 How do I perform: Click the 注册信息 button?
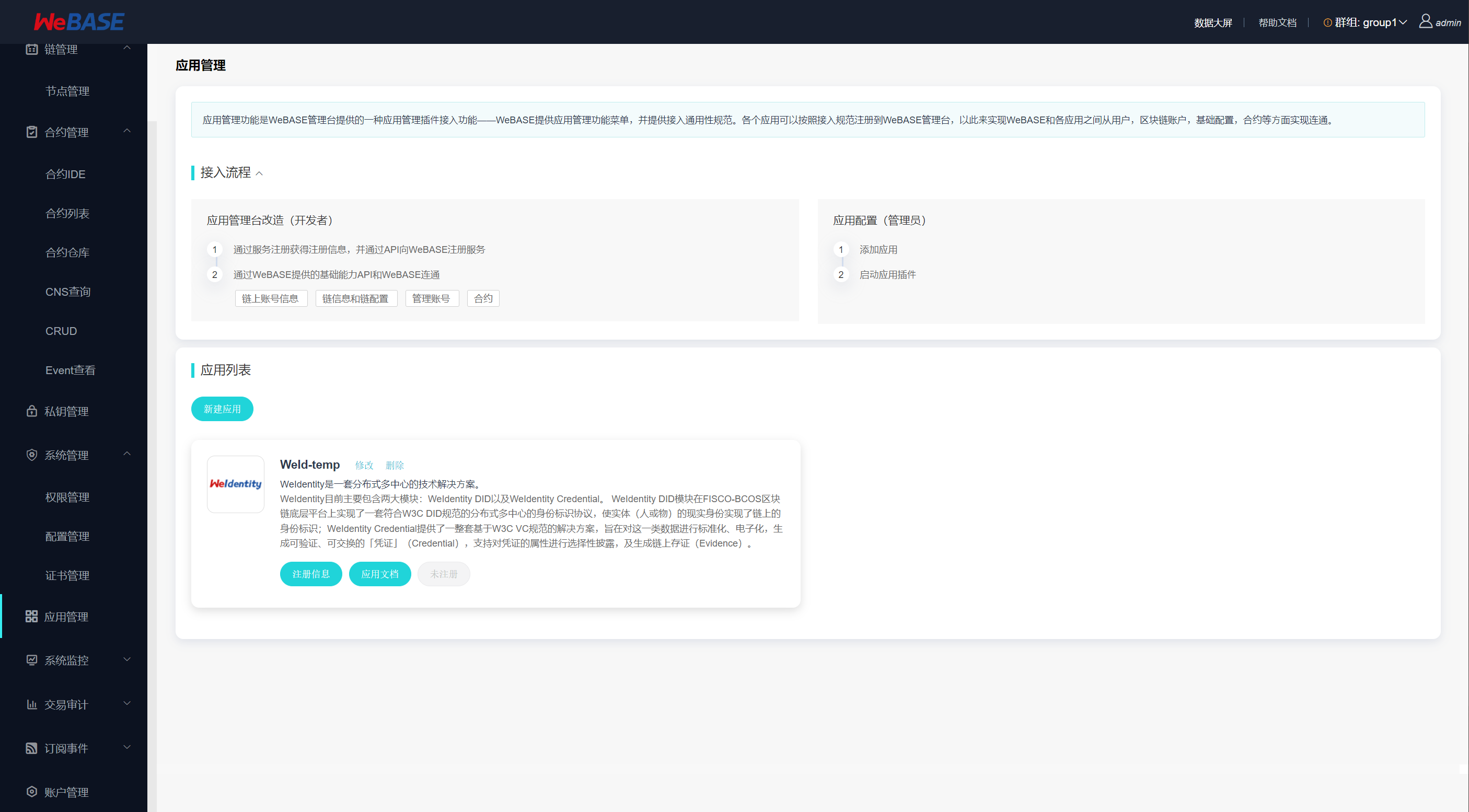click(x=311, y=574)
